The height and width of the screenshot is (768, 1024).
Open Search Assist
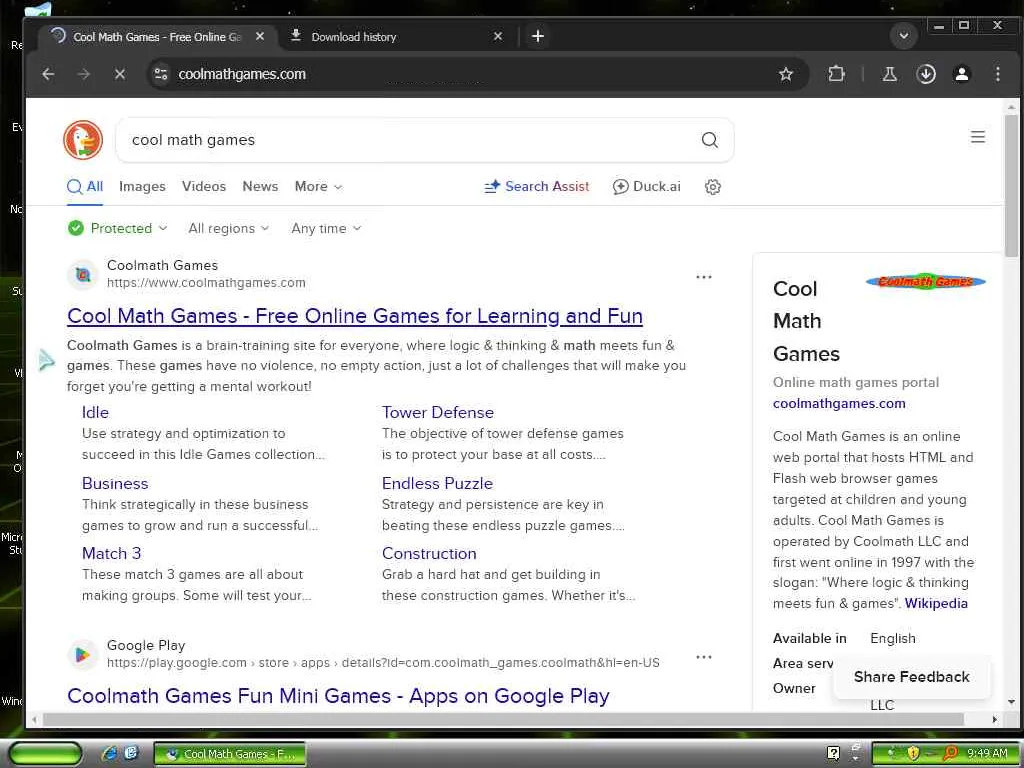coord(536,187)
